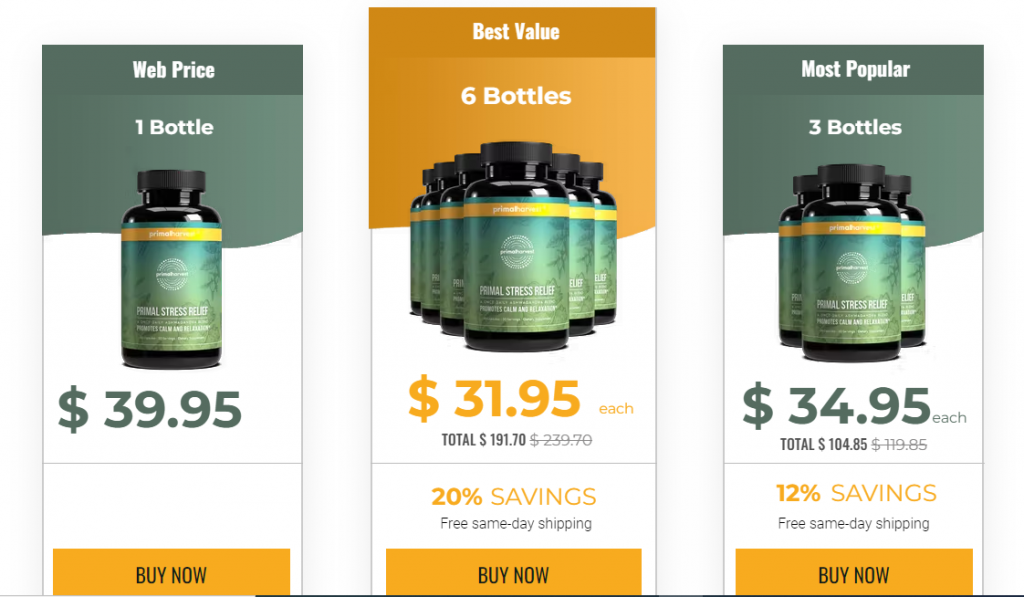This screenshot has width=1024, height=597.
Task: Click the 12% SAVINGS text
Action: point(856,493)
